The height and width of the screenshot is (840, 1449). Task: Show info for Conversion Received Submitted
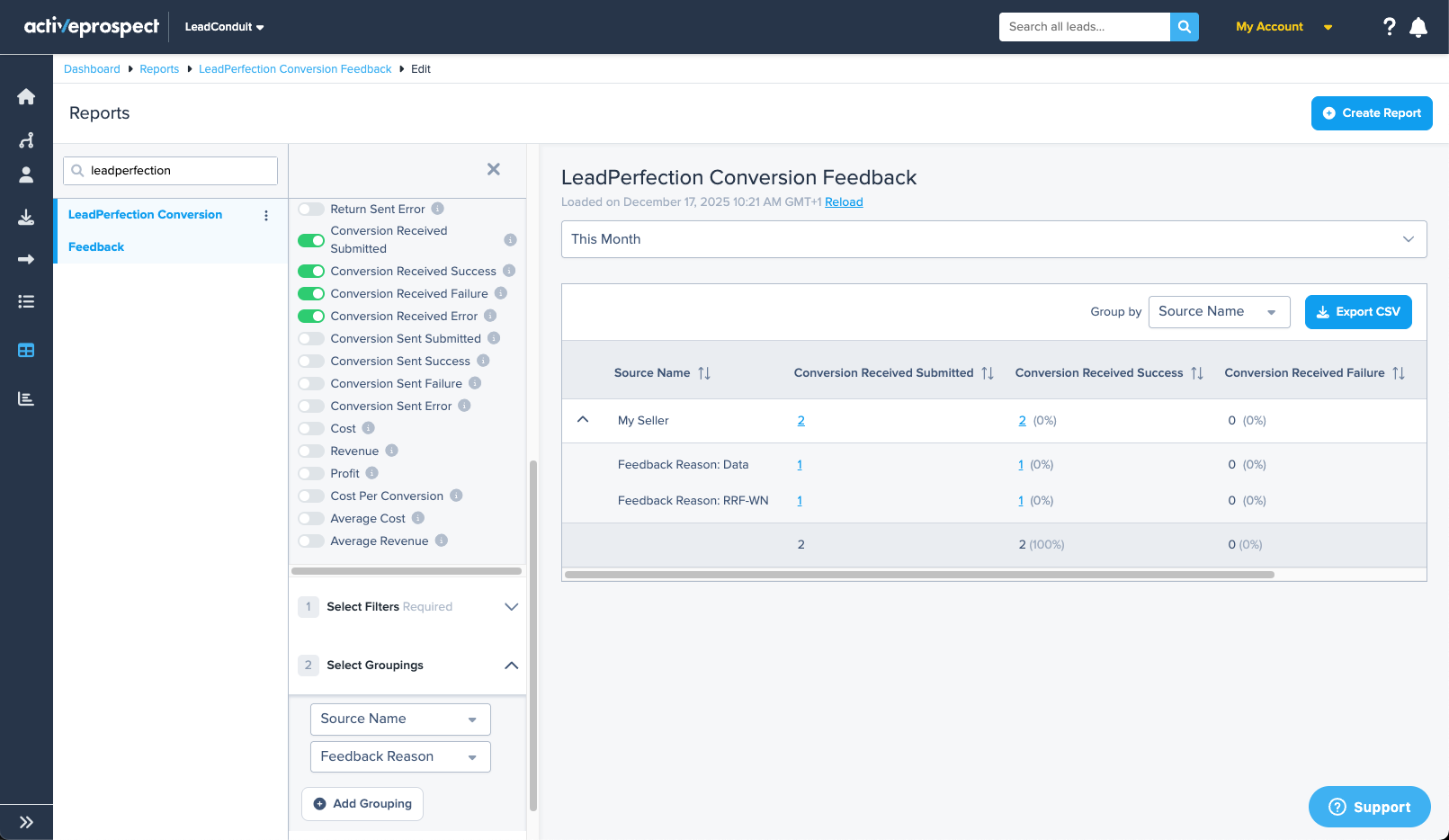(510, 240)
